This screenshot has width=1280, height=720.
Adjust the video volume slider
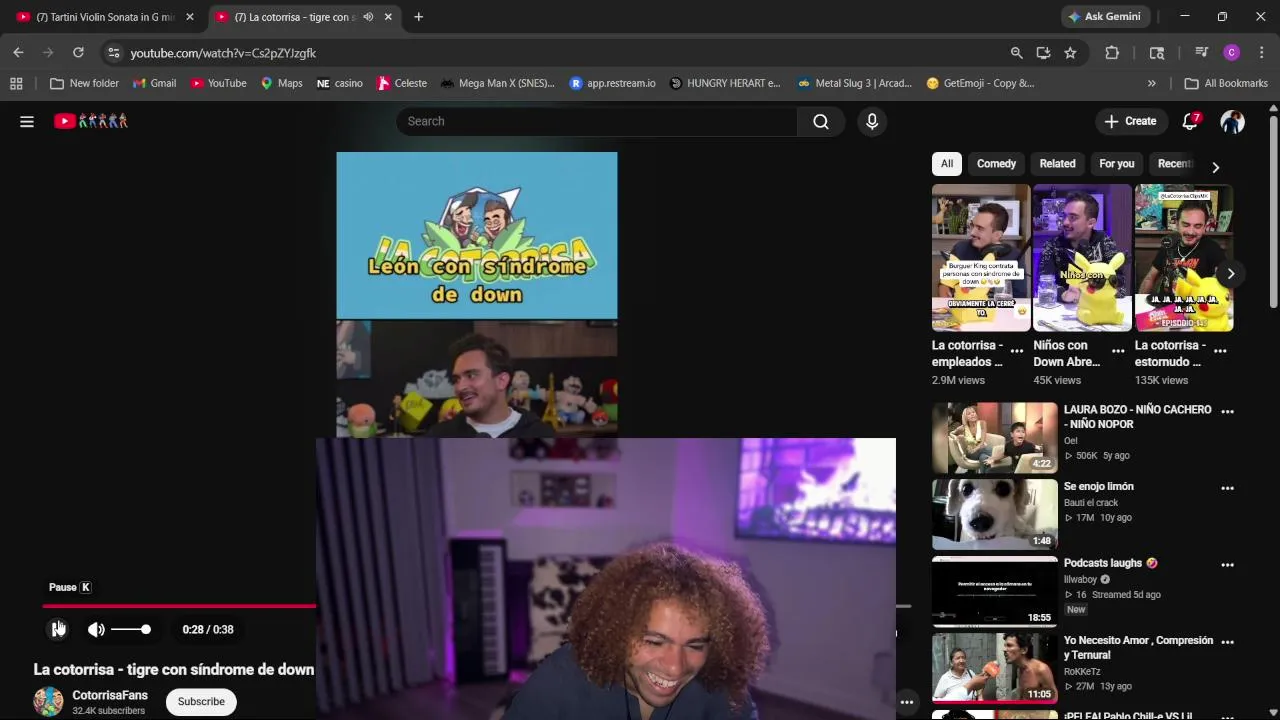[x=131, y=629]
